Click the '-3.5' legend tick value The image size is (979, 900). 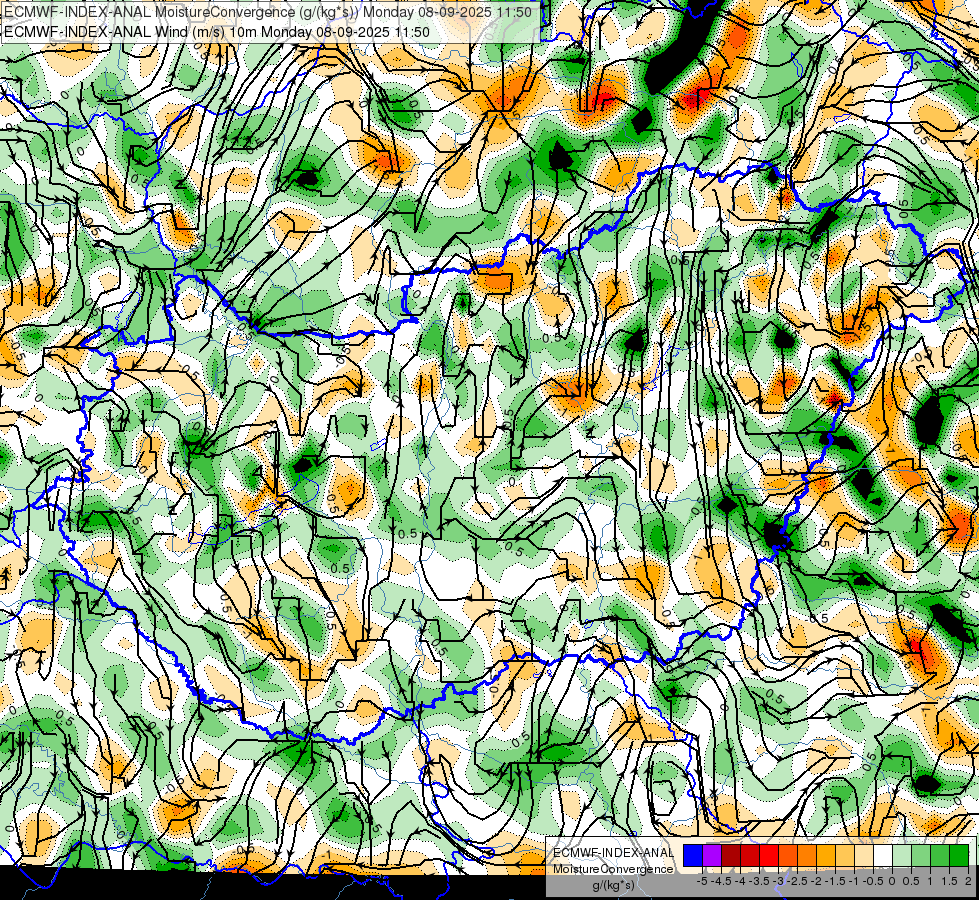pos(759,881)
